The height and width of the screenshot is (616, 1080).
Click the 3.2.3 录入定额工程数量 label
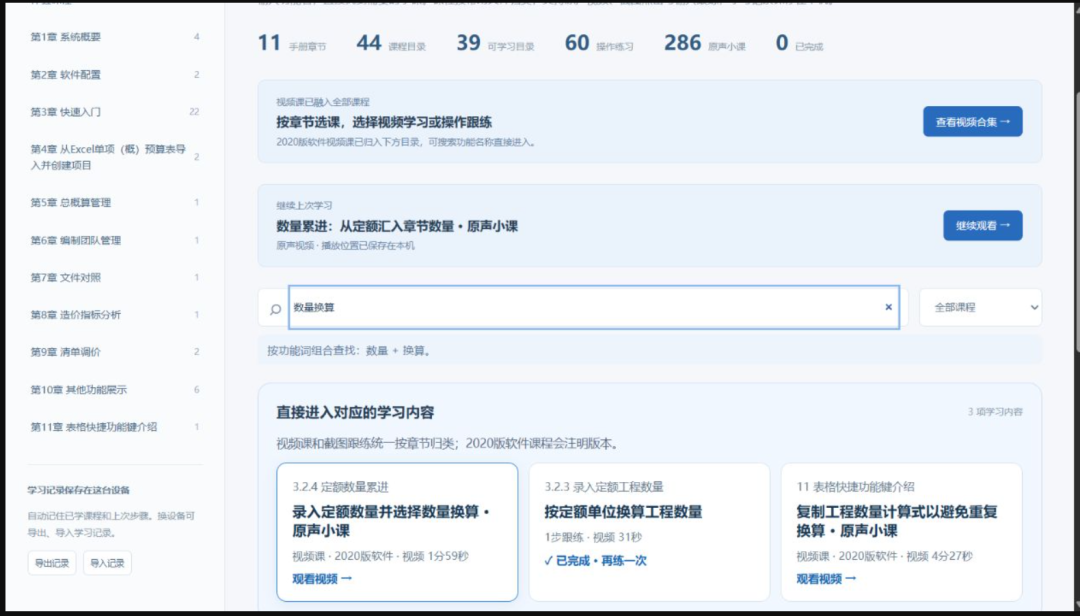point(604,487)
